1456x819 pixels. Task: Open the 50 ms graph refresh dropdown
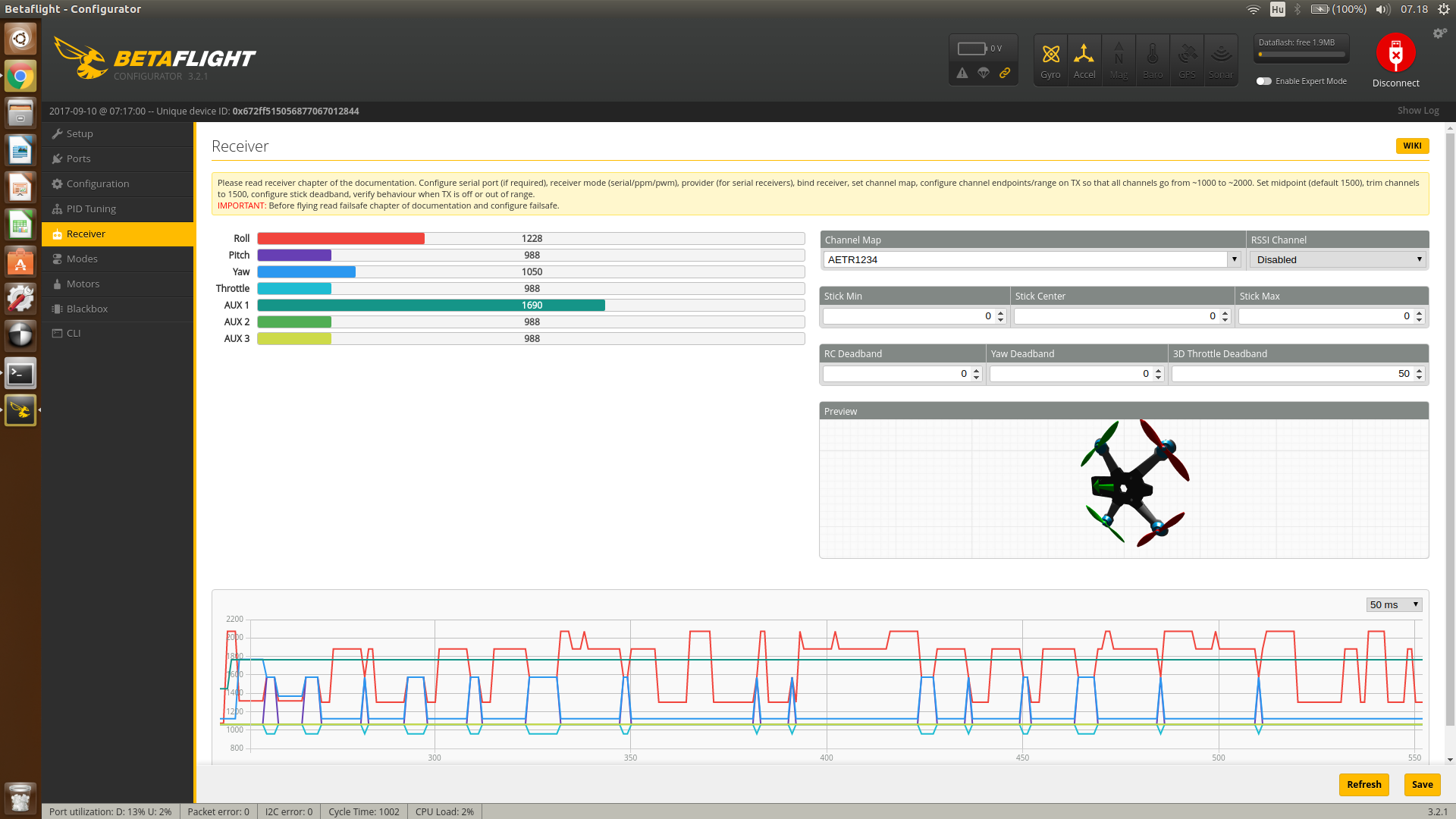[1394, 604]
